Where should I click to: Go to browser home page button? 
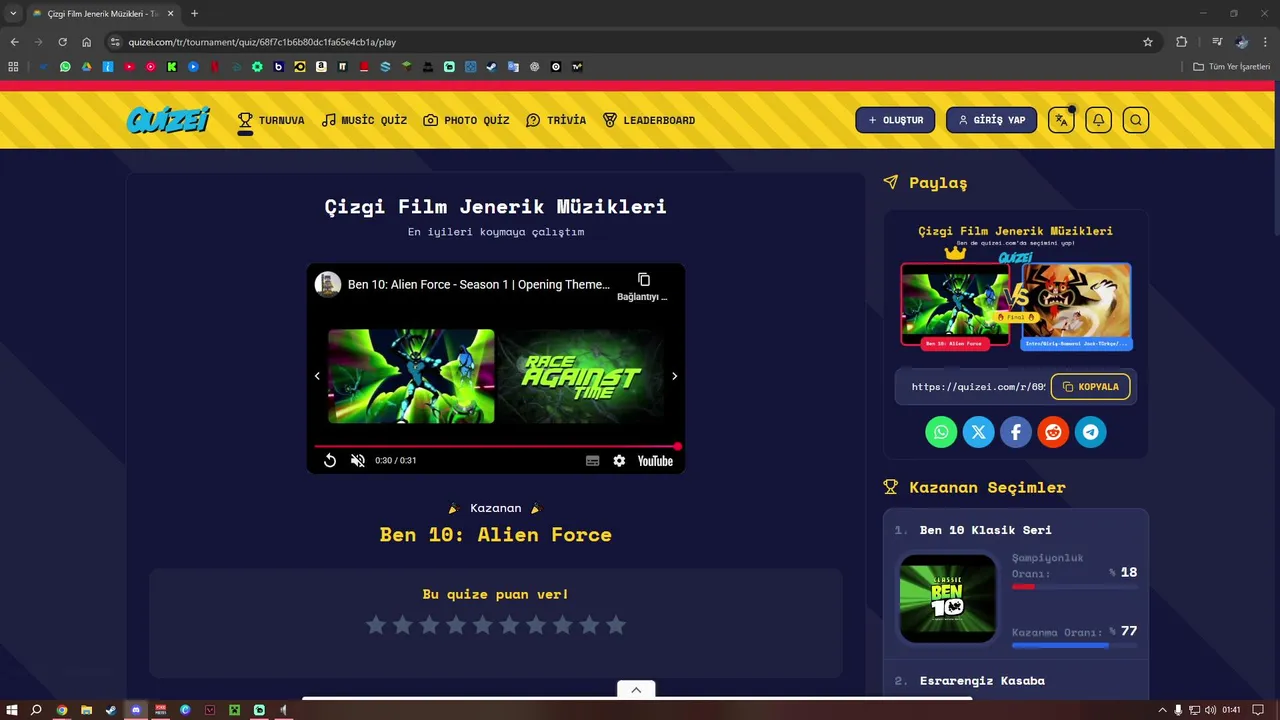click(x=86, y=42)
